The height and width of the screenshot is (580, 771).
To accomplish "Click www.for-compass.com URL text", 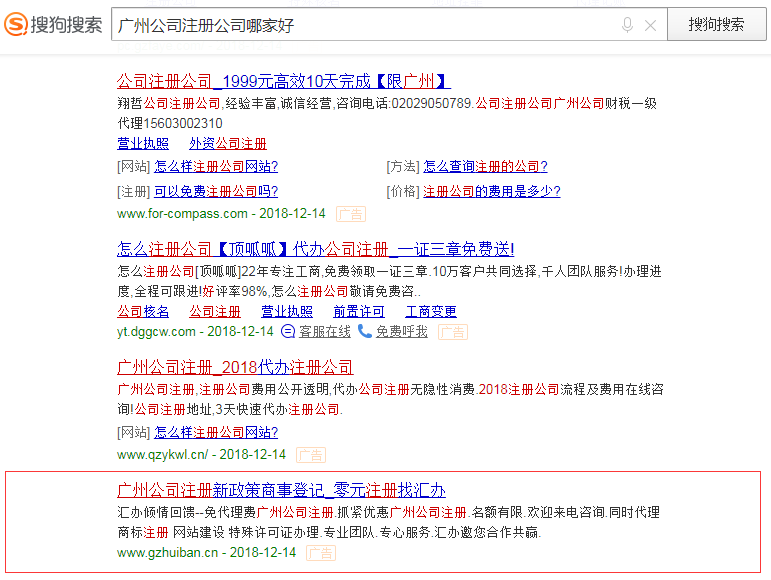I will point(182,214).
